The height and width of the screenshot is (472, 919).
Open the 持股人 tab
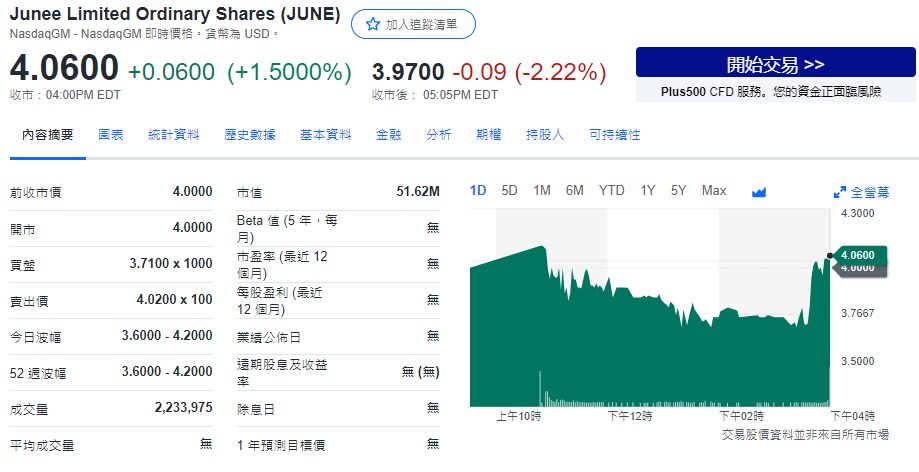[545, 134]
